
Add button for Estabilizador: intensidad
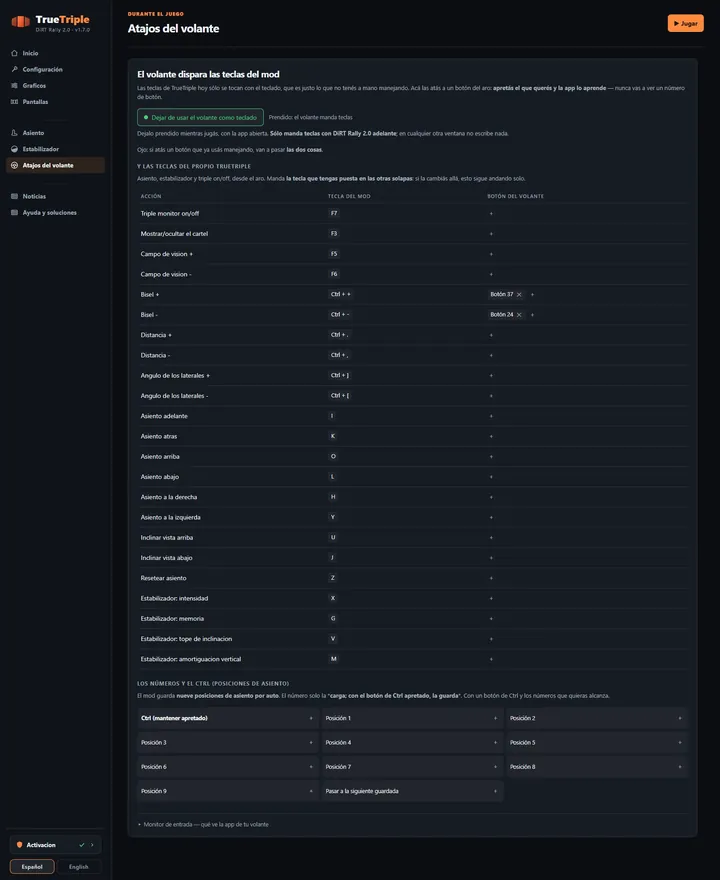point(491,598)
